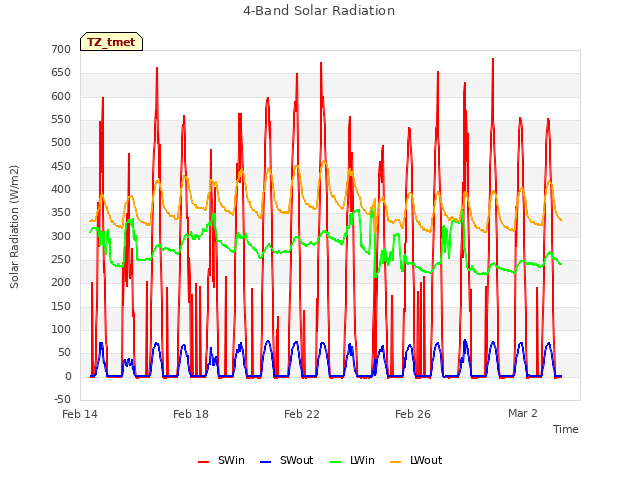Click the 350 y-axis tick label

point(61,213)
